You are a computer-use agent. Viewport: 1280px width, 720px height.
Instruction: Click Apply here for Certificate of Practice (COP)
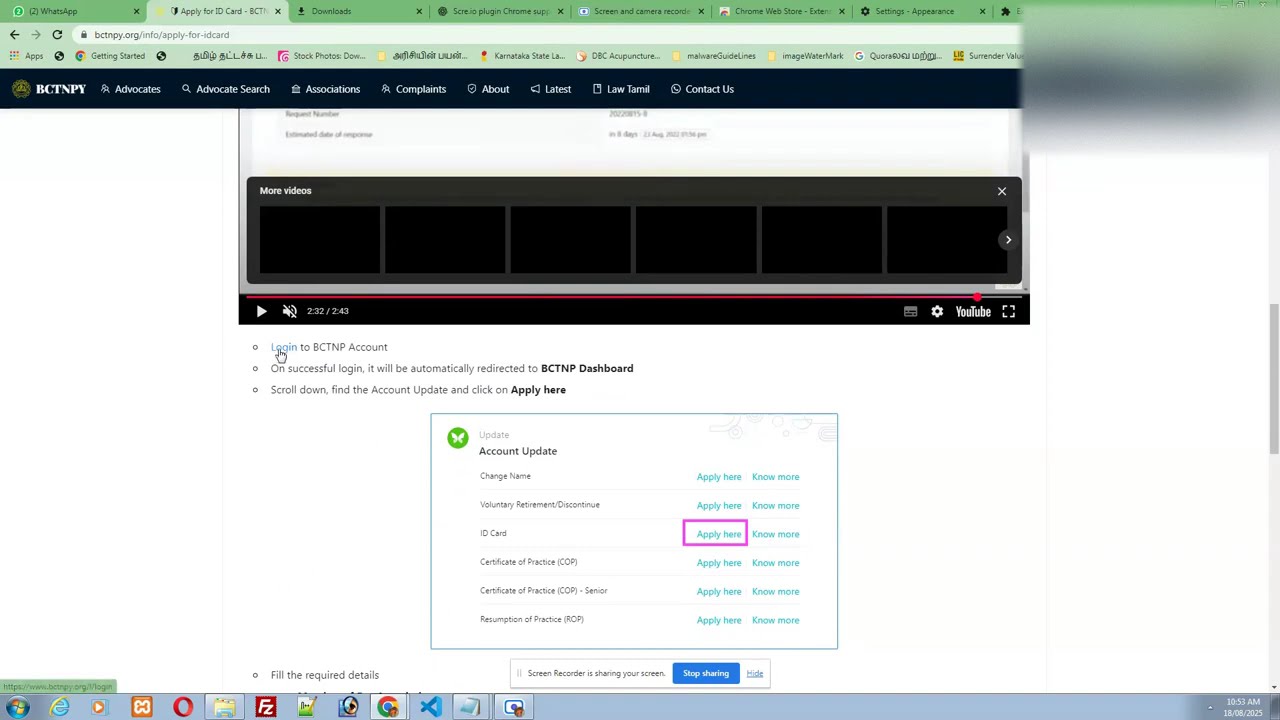[719, 563]
